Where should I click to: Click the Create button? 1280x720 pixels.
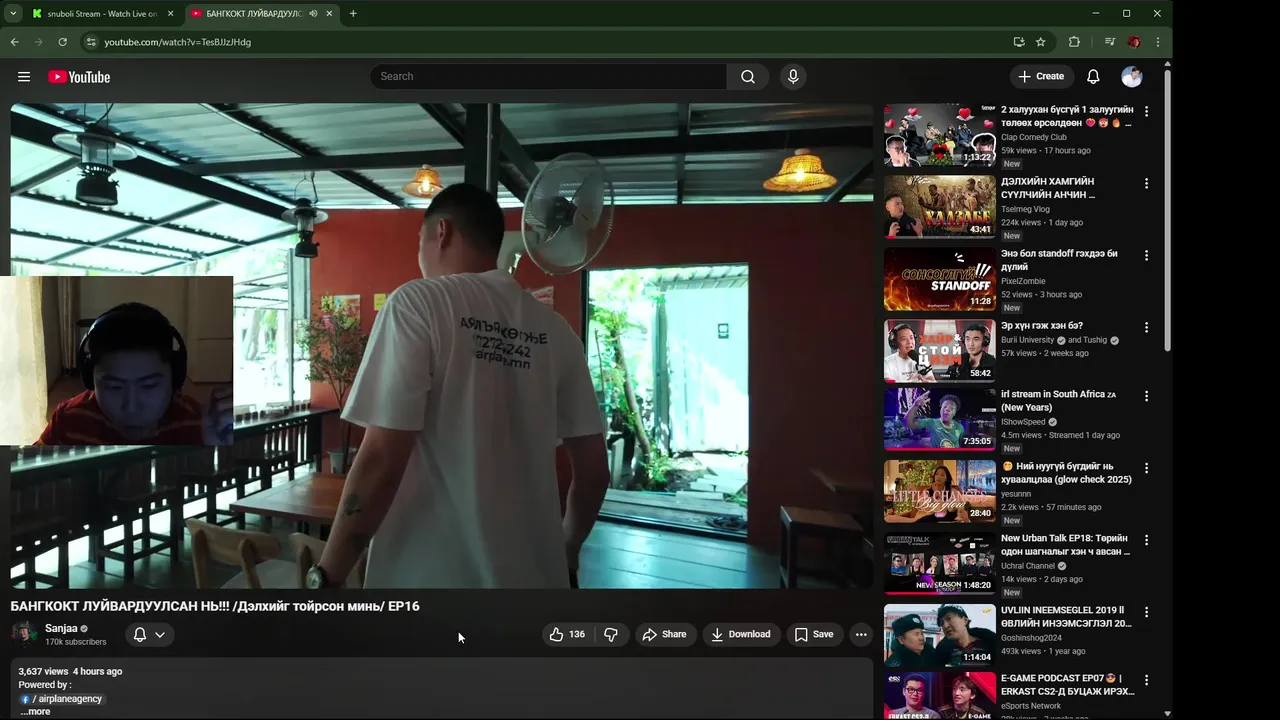pos(1041,76)
